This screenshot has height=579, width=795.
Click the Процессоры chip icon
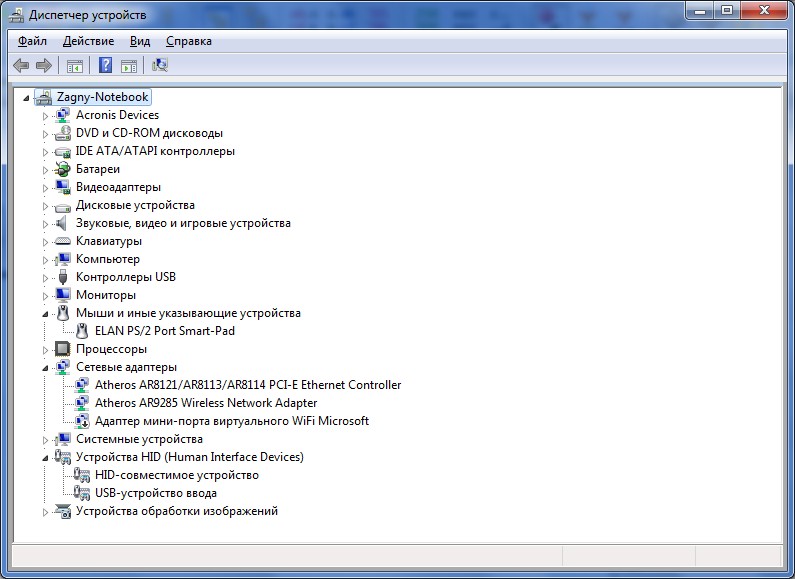tap(62, 349)
